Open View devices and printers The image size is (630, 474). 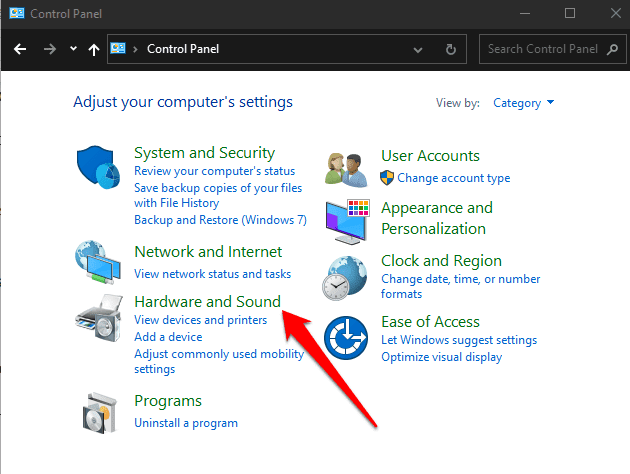(200, 320)
